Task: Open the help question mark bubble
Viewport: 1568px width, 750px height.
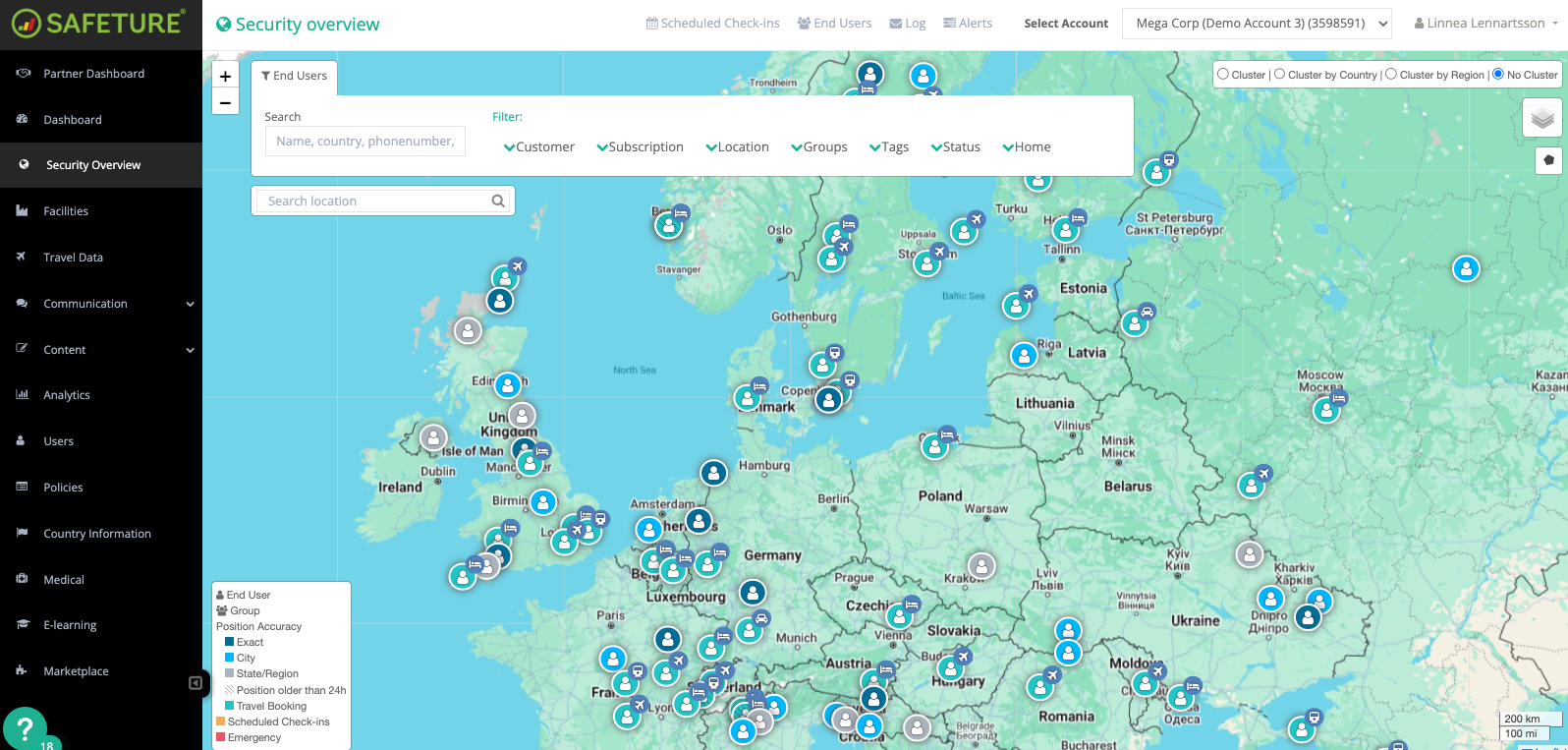Action: pos(26,728)
